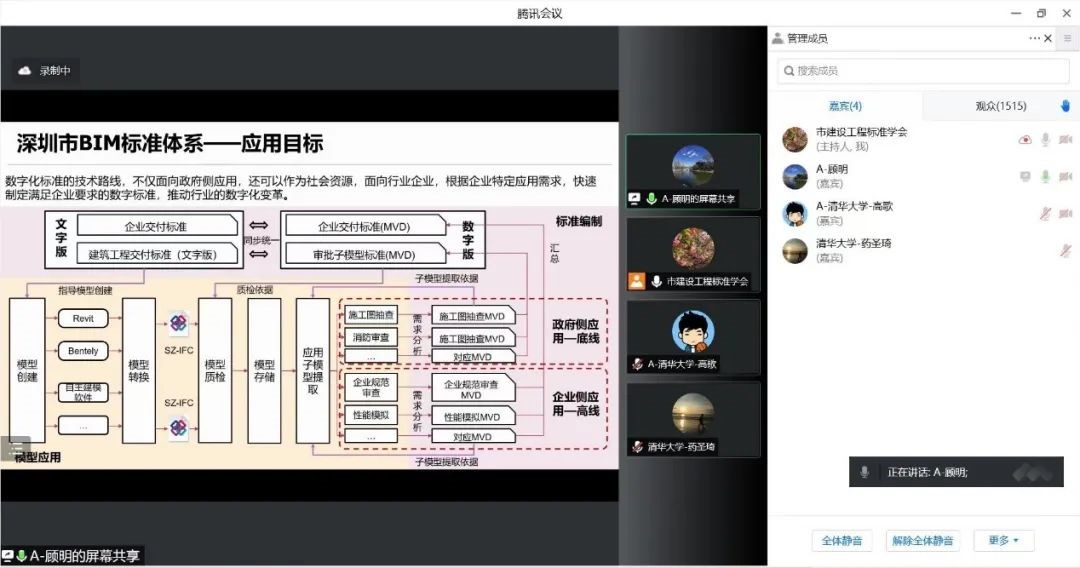Click A-顾明的屏幕共享 video tile
The image size is (1080, 568).
click(693, 172)
